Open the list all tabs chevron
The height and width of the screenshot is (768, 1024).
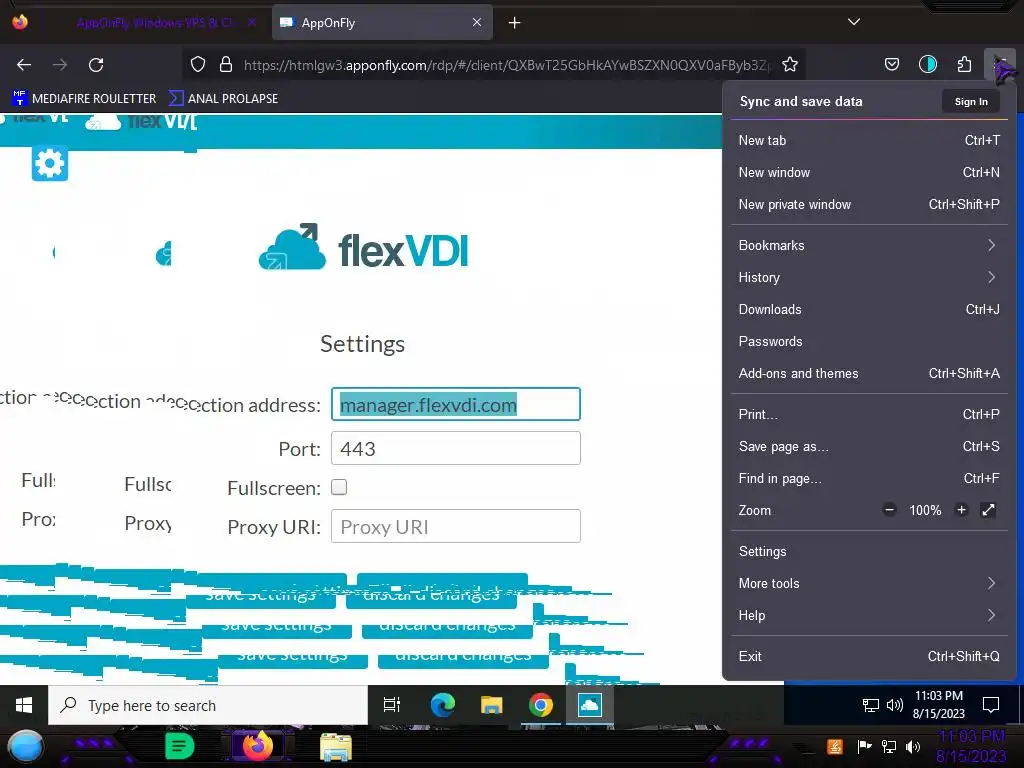tap(854, 22)
